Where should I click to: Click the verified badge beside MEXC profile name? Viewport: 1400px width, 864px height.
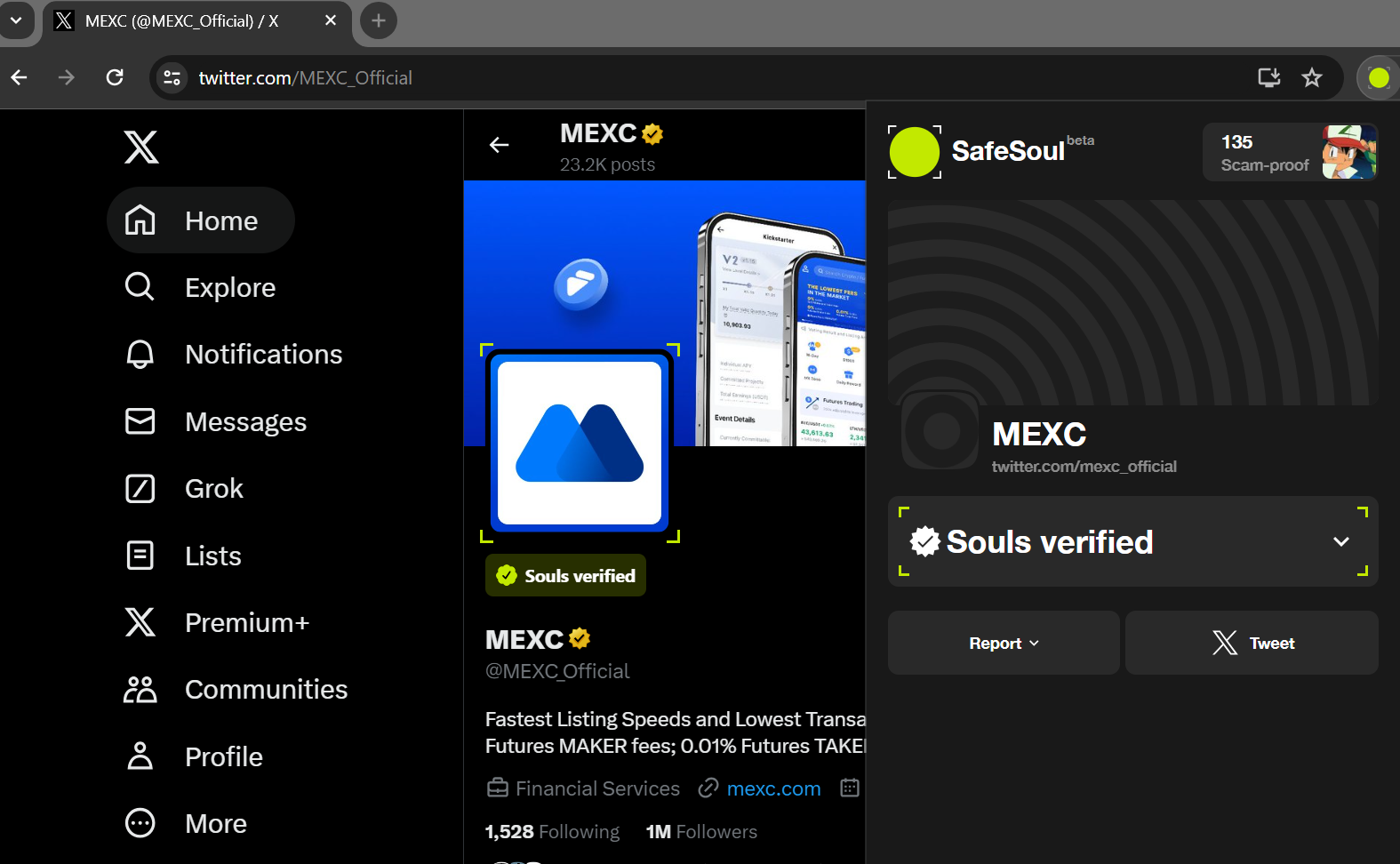click(580, 638)
